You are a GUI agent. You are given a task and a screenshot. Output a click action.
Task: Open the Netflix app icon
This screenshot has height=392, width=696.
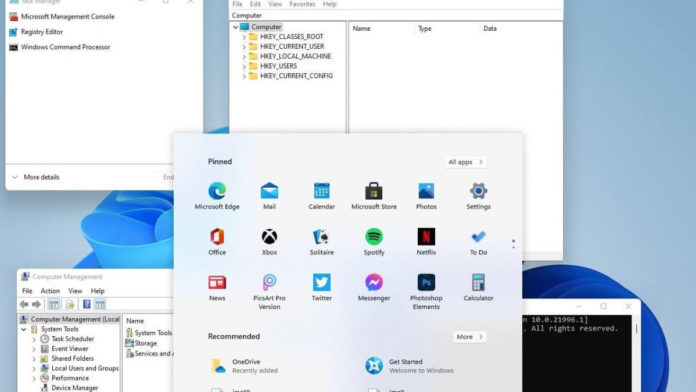pos(426,242)
